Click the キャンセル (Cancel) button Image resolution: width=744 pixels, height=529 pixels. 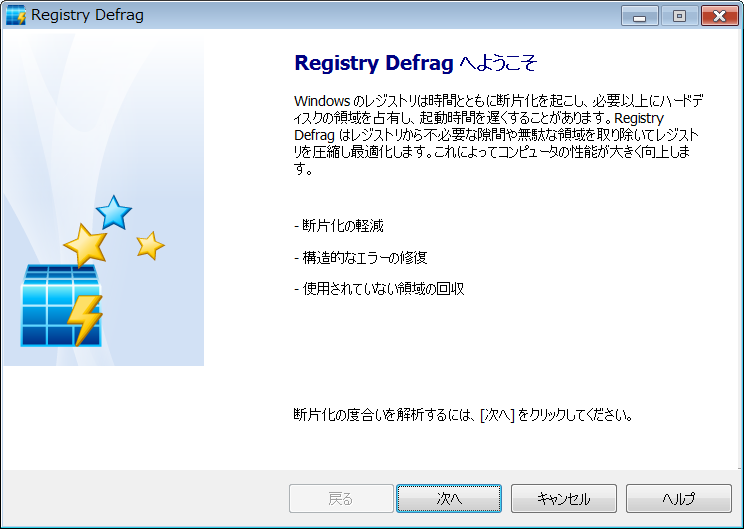click(x=564, y=498)
